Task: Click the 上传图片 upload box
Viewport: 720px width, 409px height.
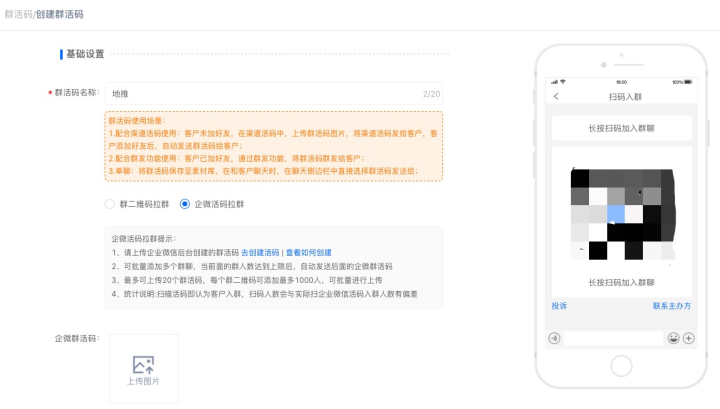Action: pos(144,369)
